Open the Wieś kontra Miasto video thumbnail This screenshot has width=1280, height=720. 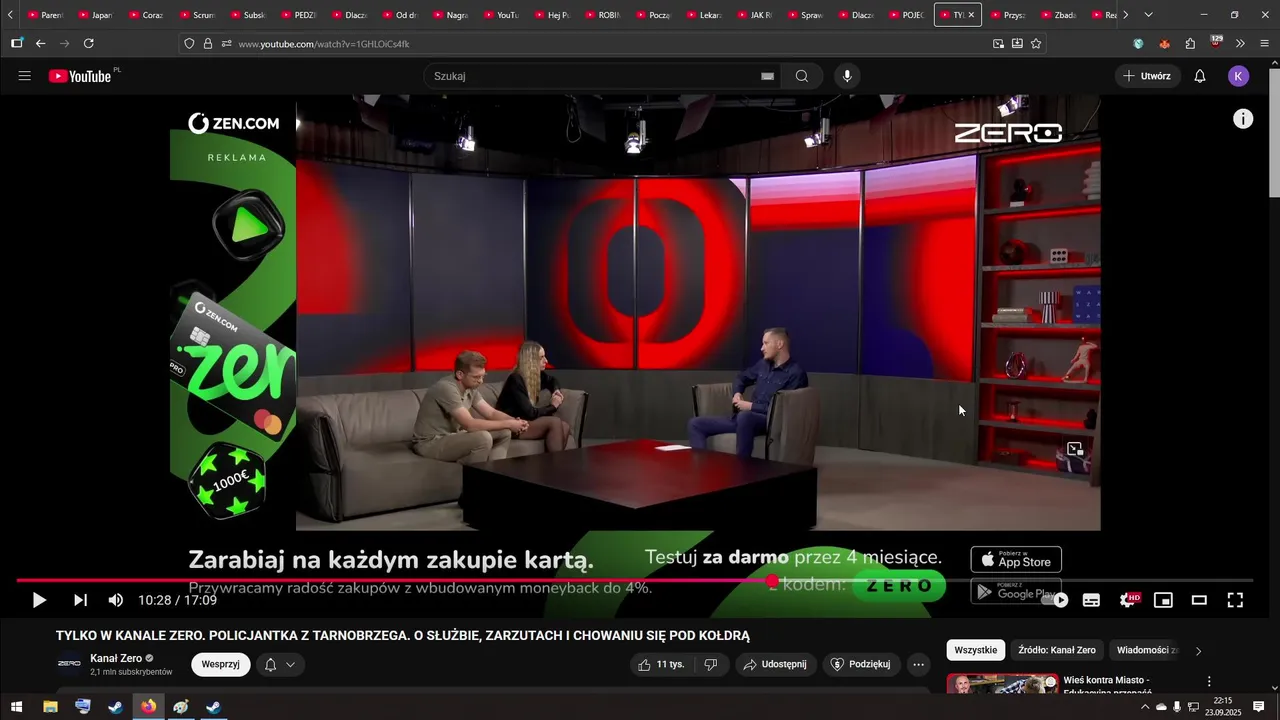(1003, 685)
